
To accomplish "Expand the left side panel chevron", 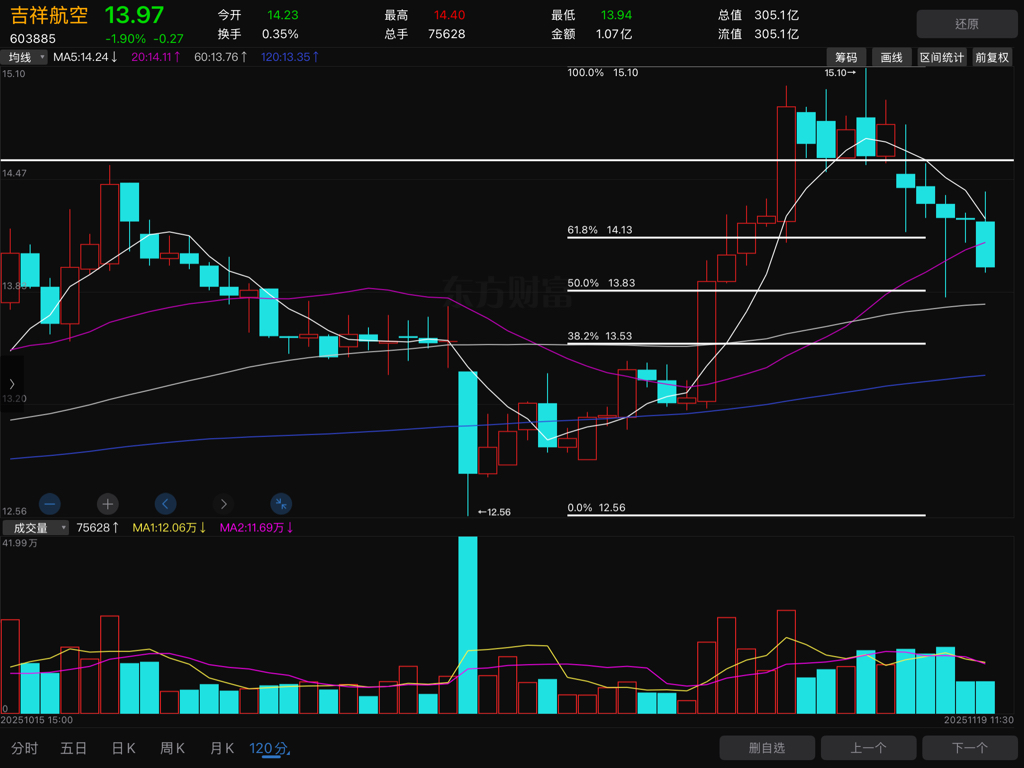I will [x=12, y=384].
